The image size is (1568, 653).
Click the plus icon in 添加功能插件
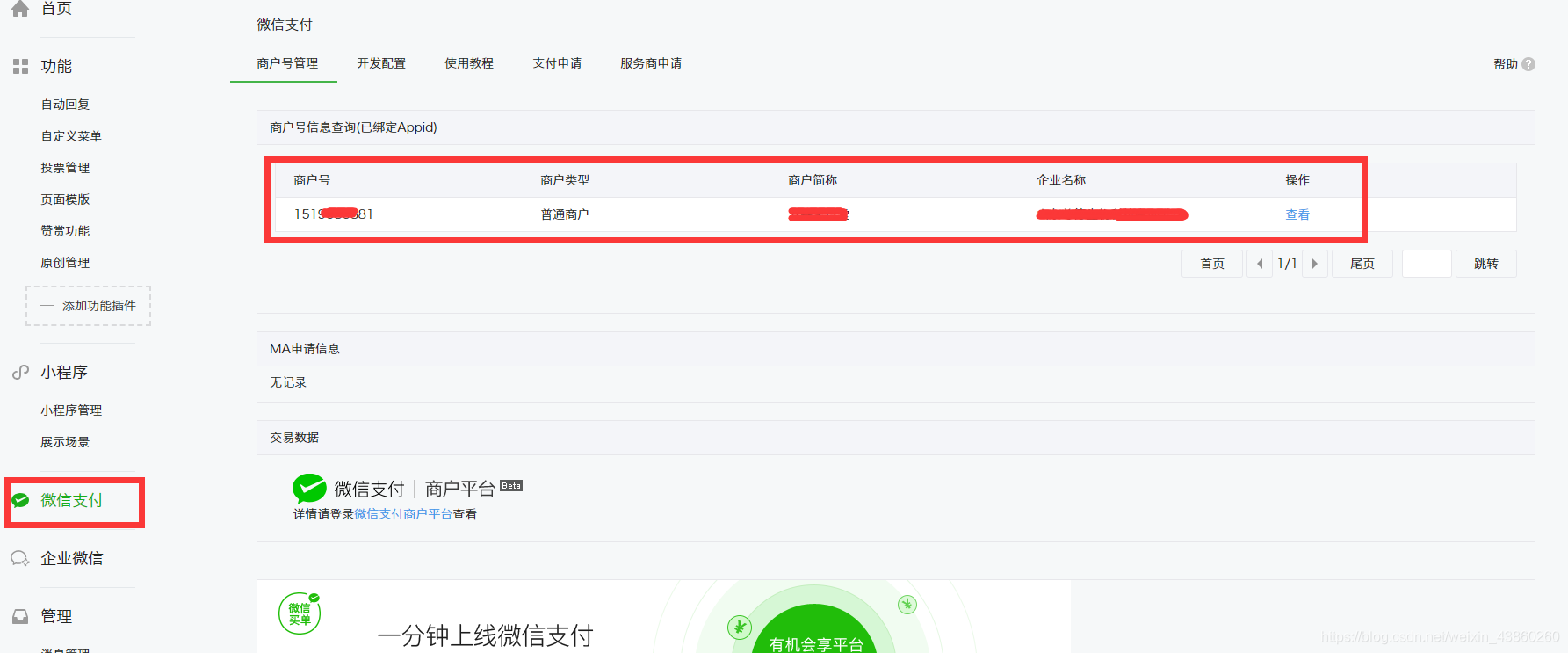click(47, 306)
